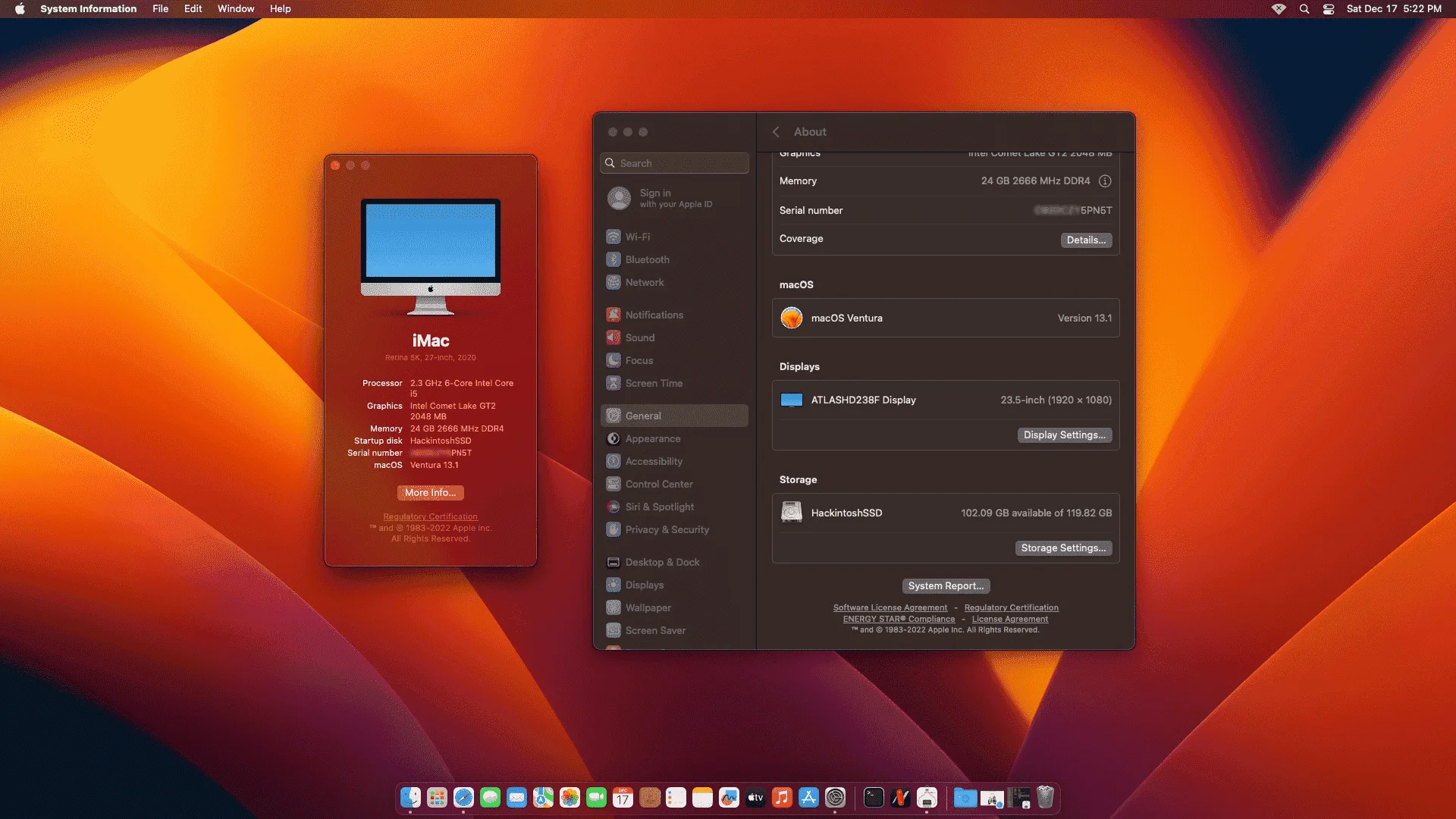Click the Storage Settings button

coord(1063,548)
